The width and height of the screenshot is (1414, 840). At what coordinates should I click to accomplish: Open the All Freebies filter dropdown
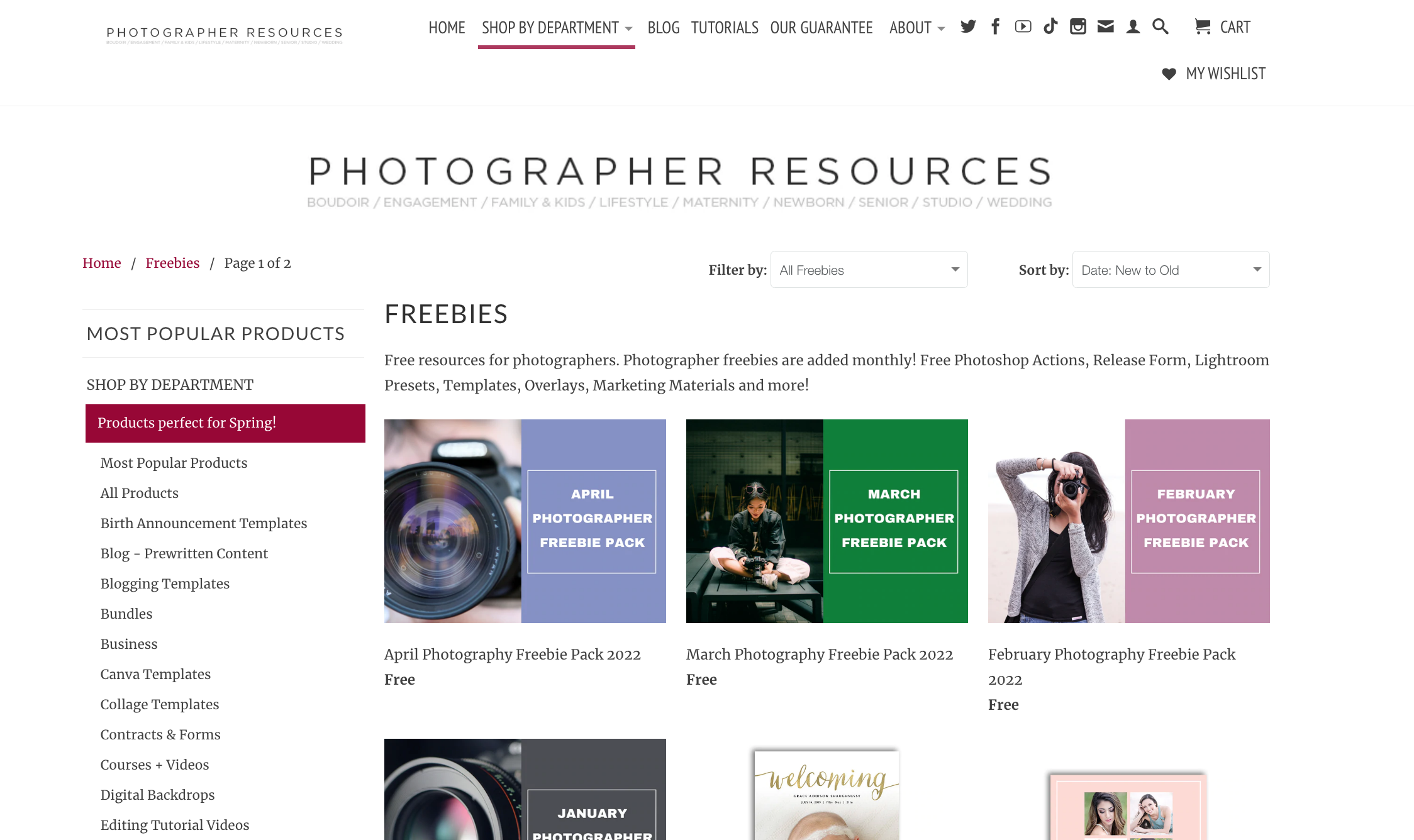tap(869, 270)
